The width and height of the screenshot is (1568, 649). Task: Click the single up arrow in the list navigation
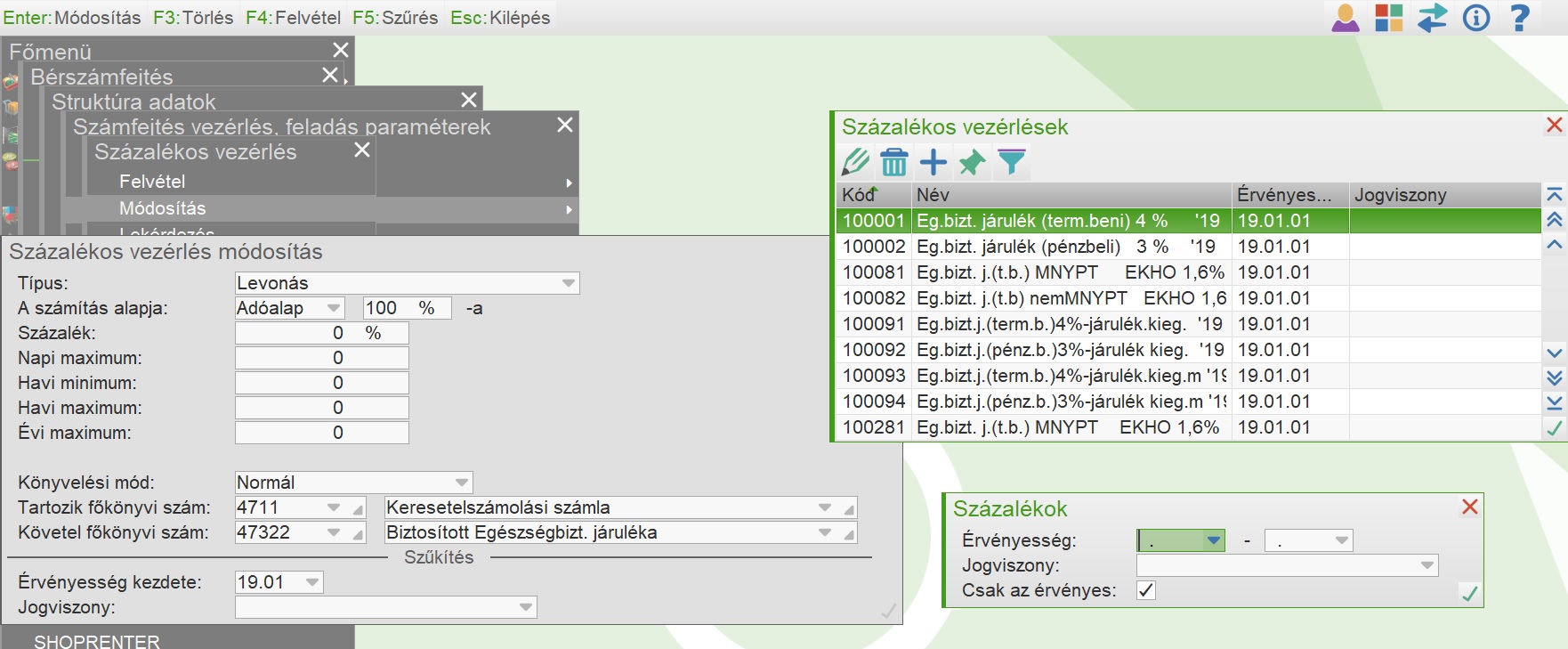point(1555,244)
